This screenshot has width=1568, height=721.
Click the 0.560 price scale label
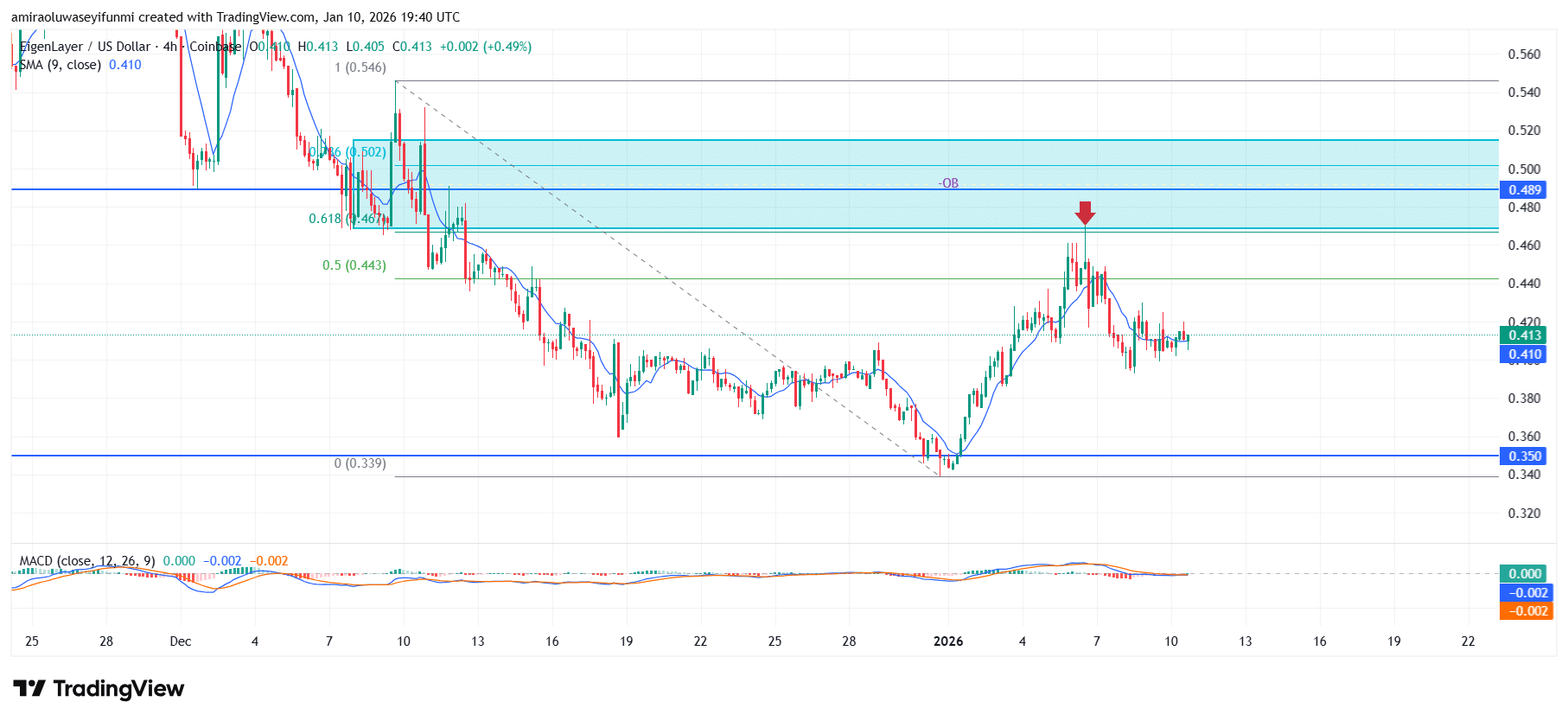click(x=1524, y=54)
